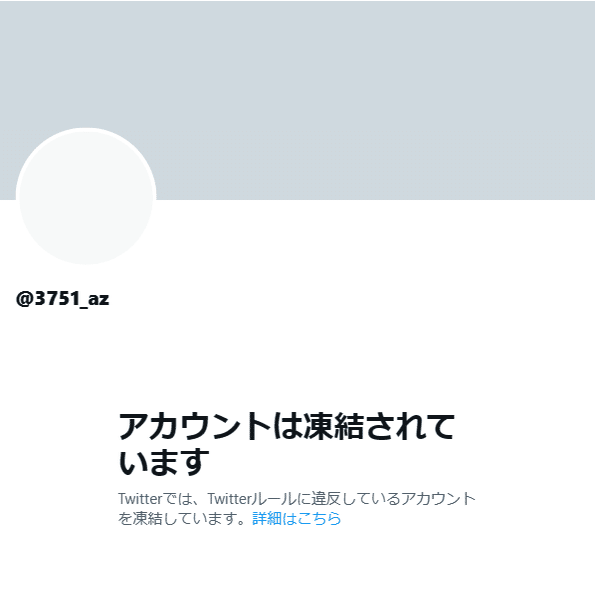This screenshot has width=595, height=595.
Task: Click the first word Twitter in the description
Action: (140, 499)
